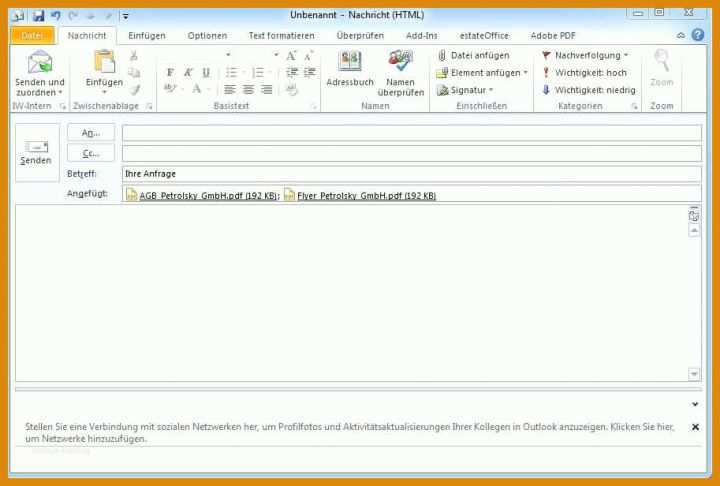Screen dimensions: 720x486
Task: Select attachment AGB_Petrolsky_GmbH.pdf
Action: click(x=202, y=196)
